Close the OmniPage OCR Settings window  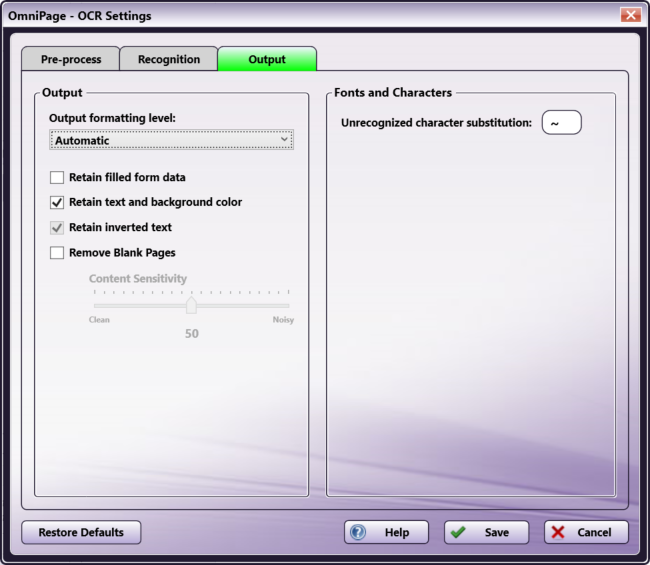631,15
